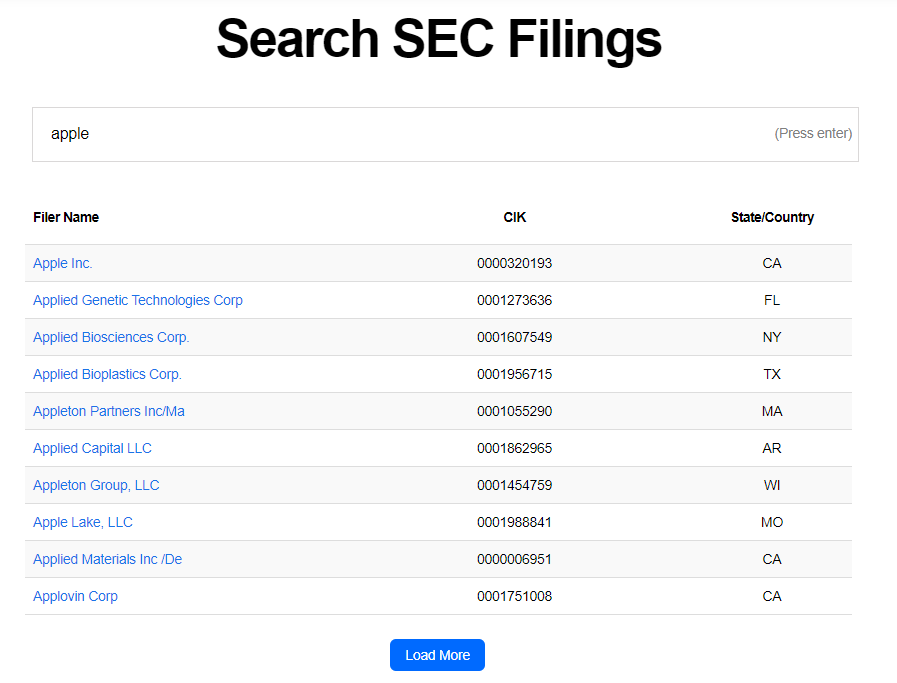
Task: Click the (Press enter) hint text
Action: [814, 133]
